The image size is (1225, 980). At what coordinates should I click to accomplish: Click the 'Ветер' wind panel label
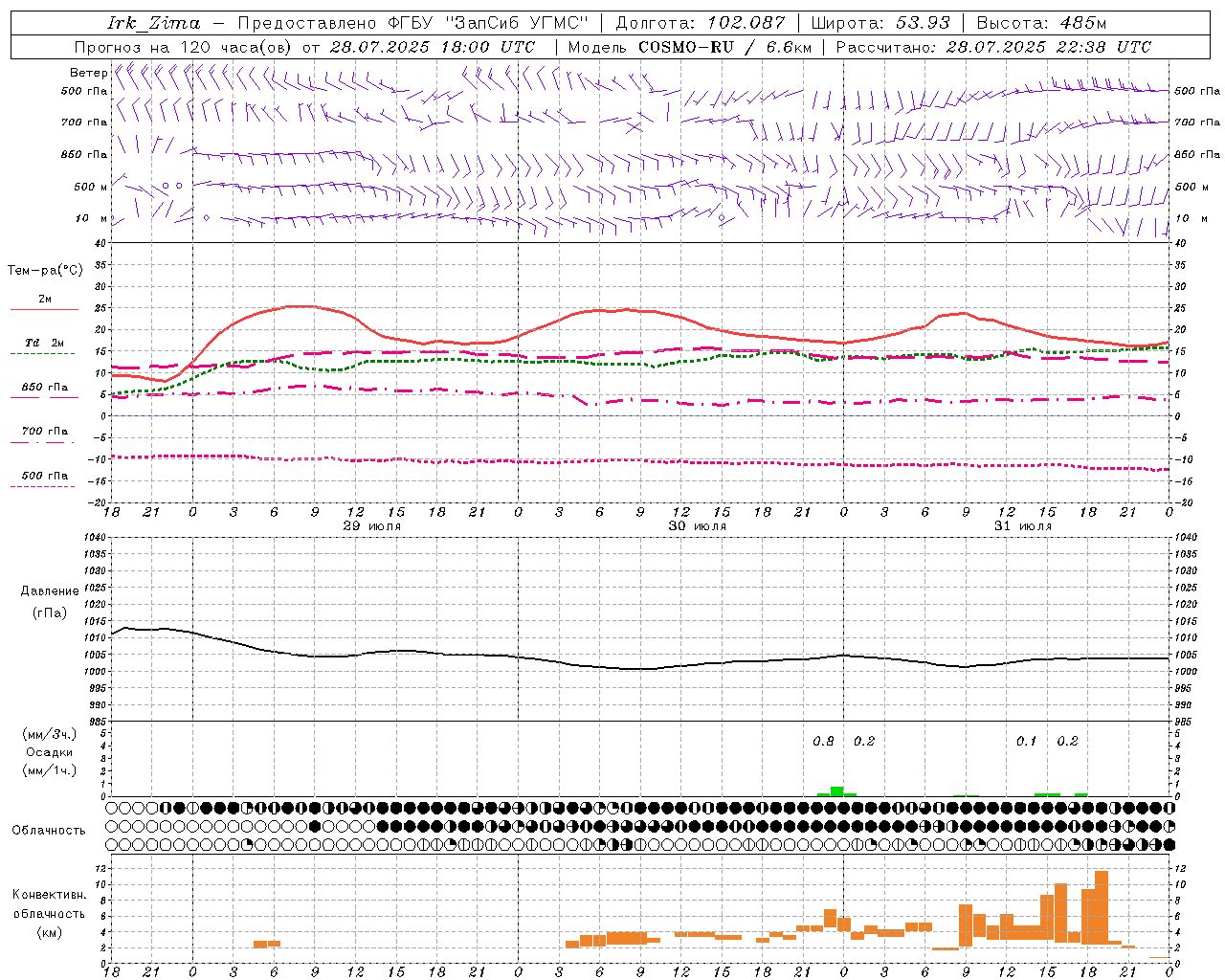88,73
